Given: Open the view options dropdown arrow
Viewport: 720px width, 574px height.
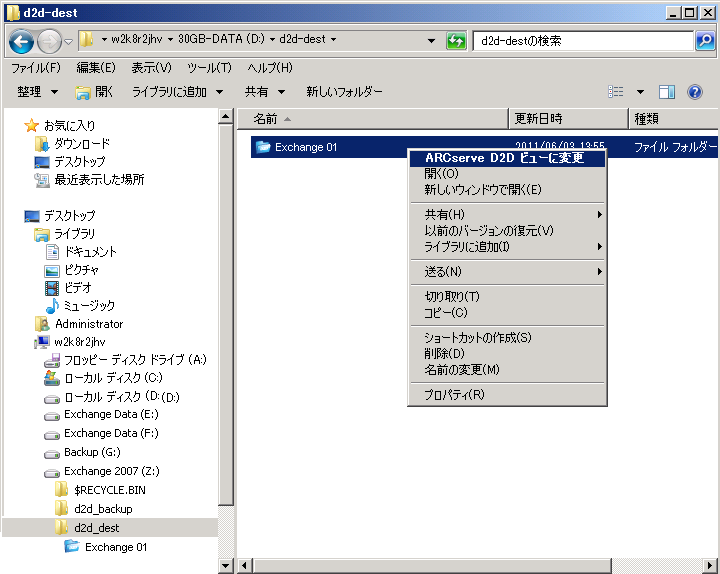Looking at the screenshot, I should [x=640, y=92].
